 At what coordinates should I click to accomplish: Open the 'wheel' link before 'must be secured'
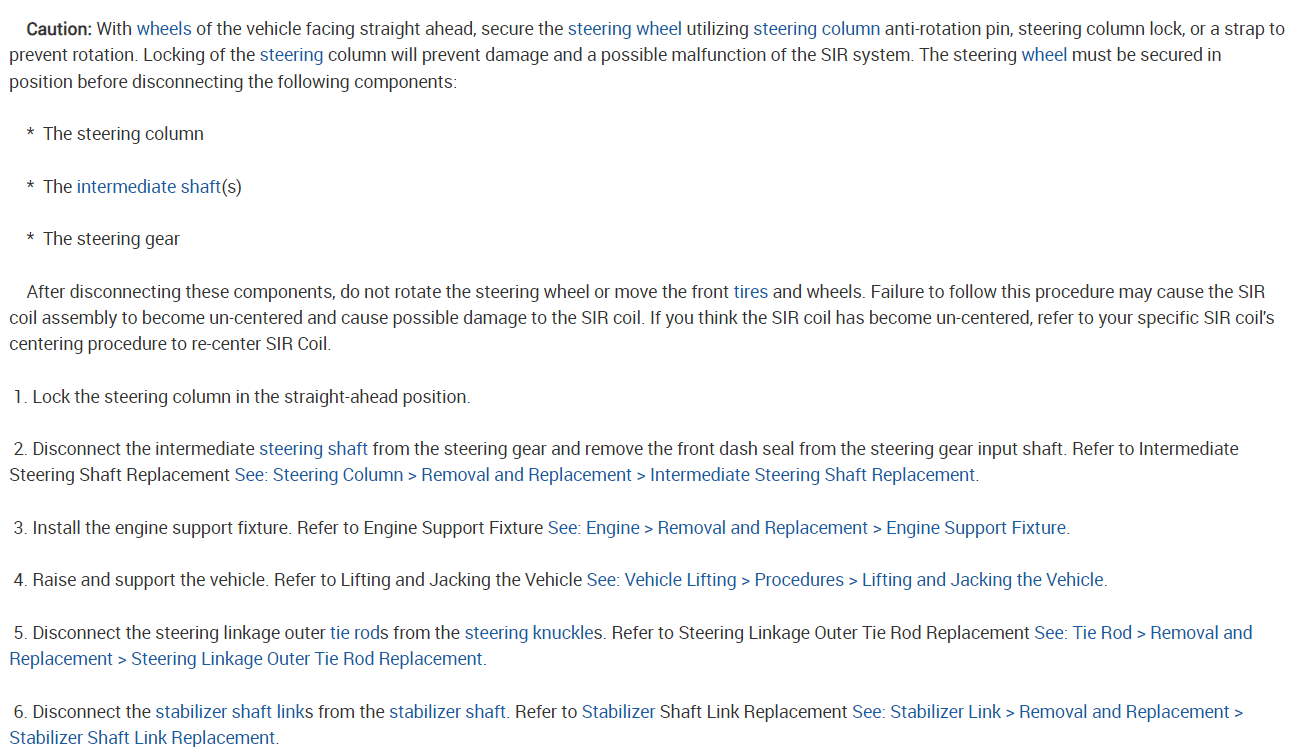point(1044,55)
